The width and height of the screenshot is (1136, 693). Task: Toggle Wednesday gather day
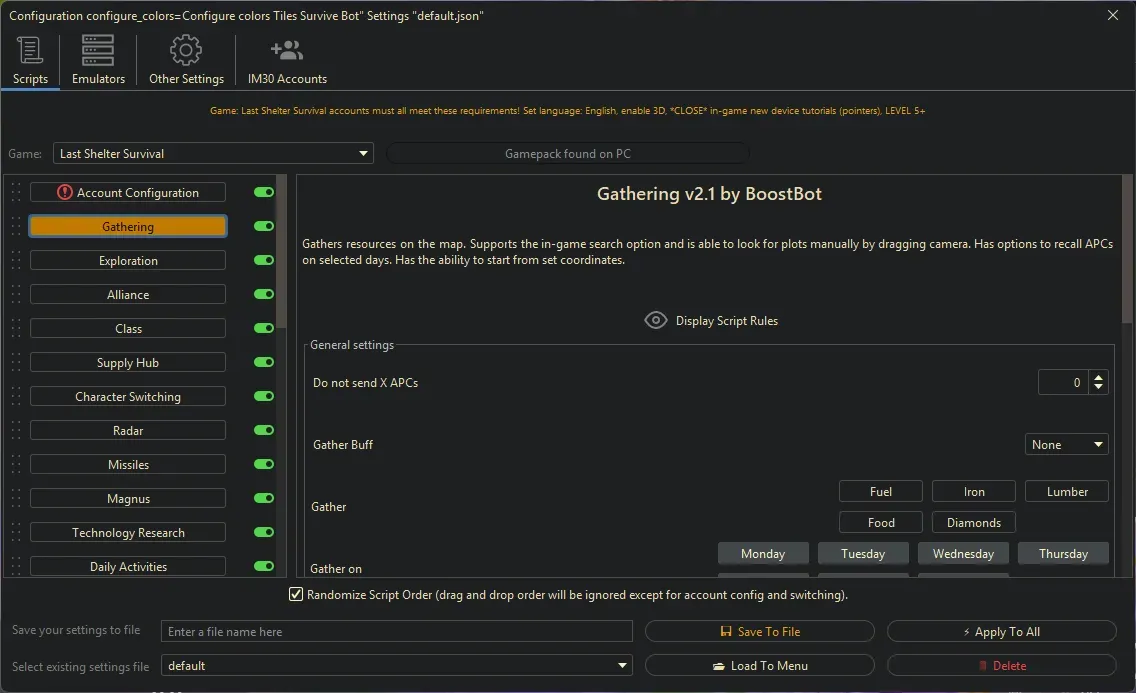tap(963, 553)
